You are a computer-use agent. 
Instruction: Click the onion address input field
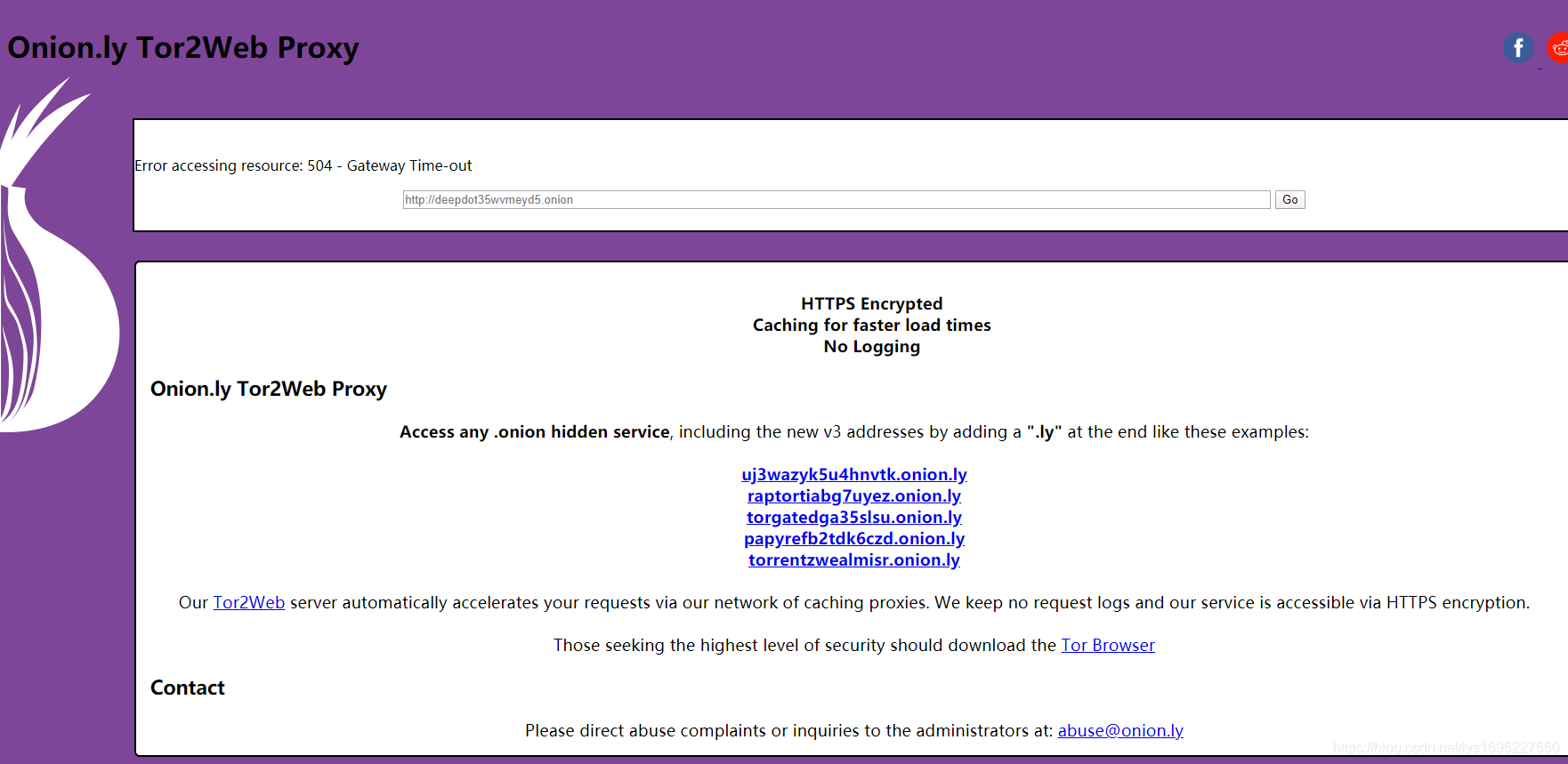[837, 199]
